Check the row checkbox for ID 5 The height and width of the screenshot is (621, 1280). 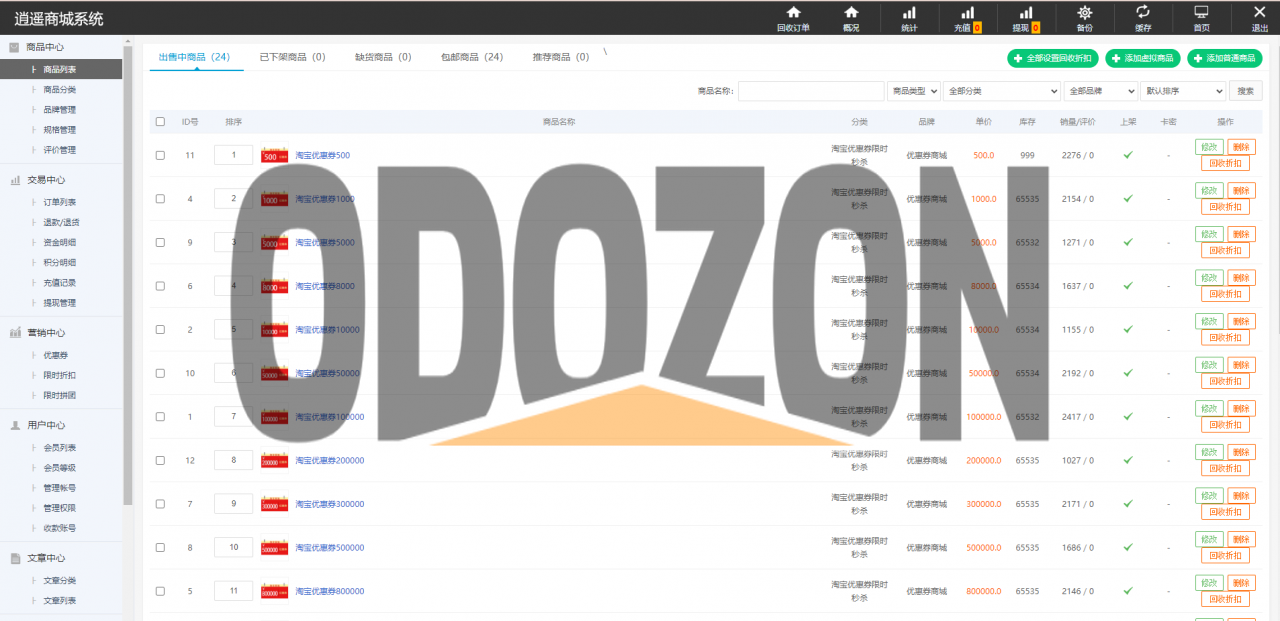(160, 591)
